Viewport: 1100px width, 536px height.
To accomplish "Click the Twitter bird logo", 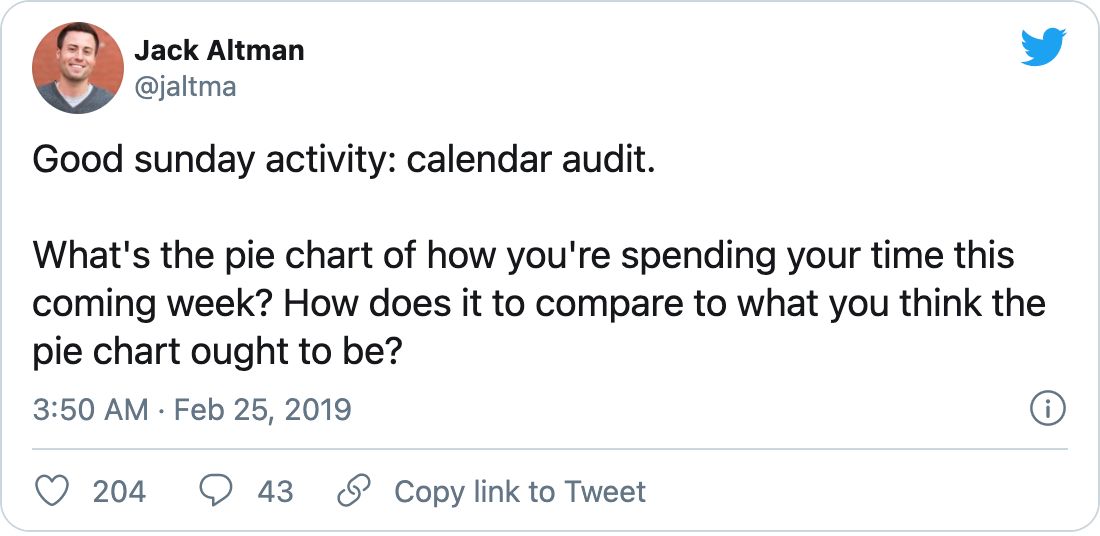I will pyautogui.click(x=1044, y=48).
